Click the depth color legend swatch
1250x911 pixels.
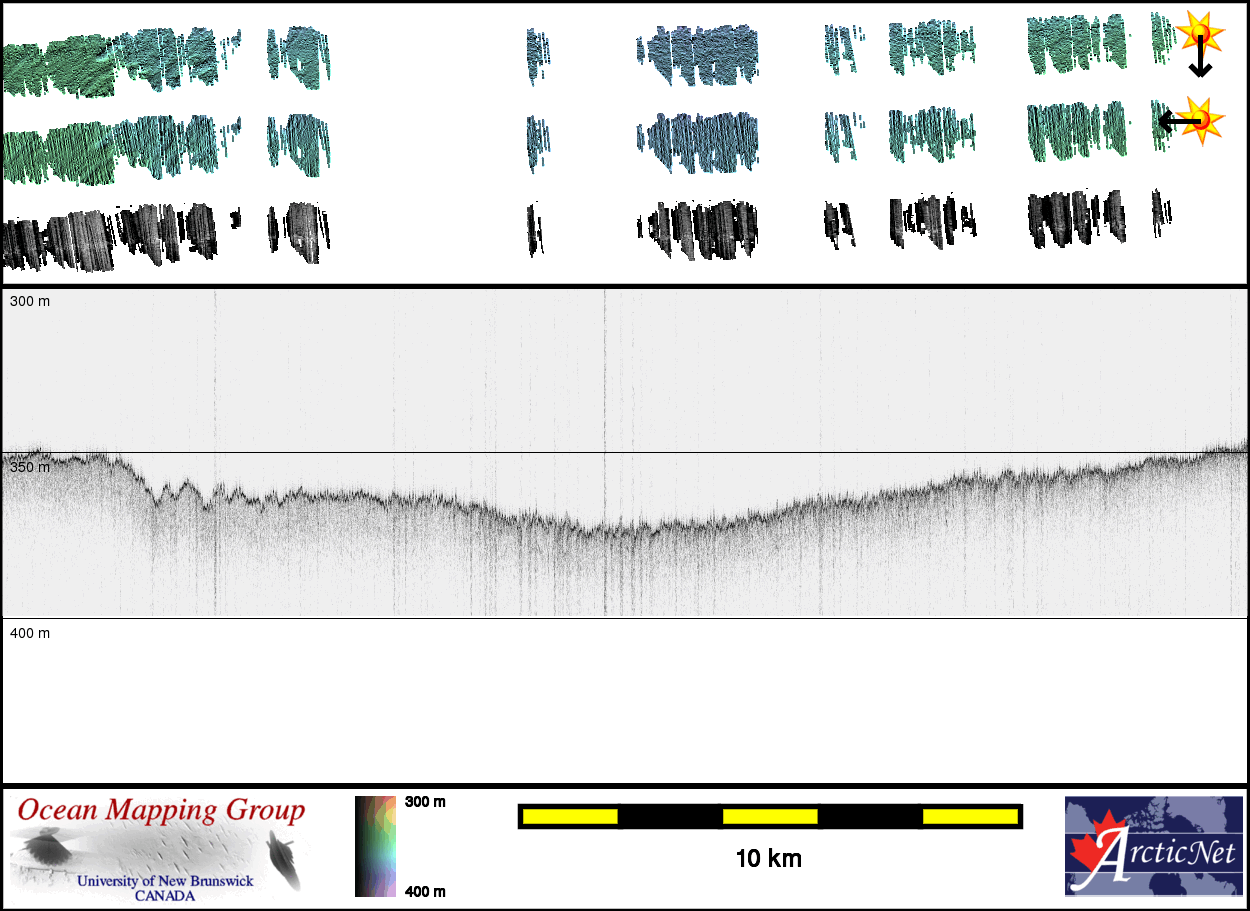[376, 846]
